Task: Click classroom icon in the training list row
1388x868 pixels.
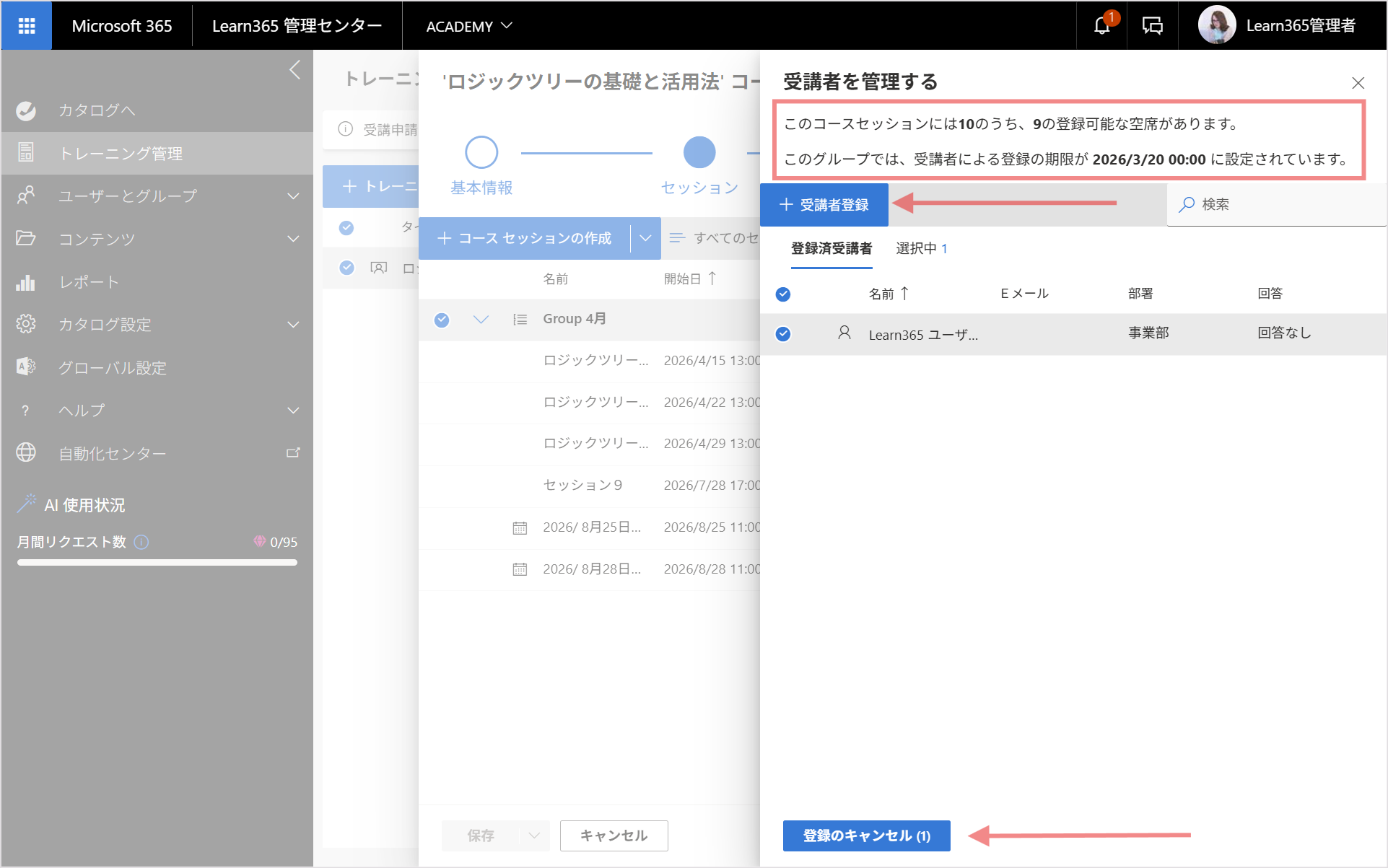Action: click(x=378, y=268)
